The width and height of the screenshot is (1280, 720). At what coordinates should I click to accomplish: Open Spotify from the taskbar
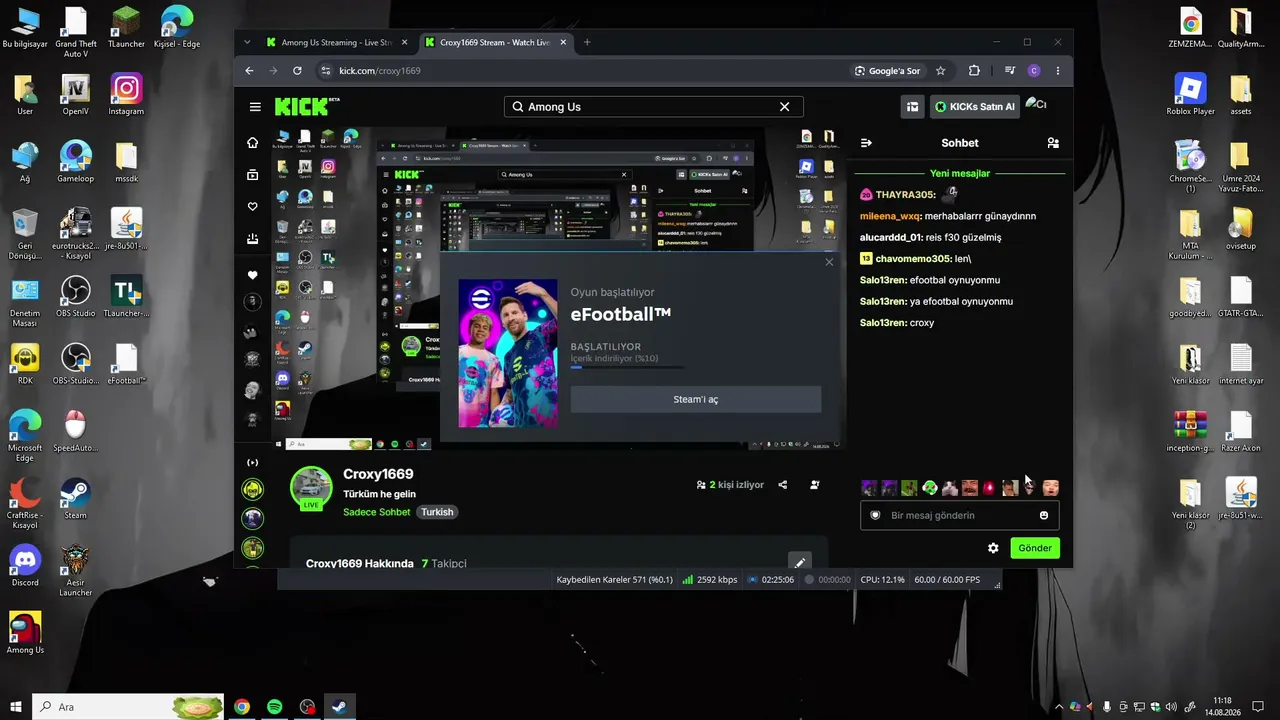(x=275, y=707)
